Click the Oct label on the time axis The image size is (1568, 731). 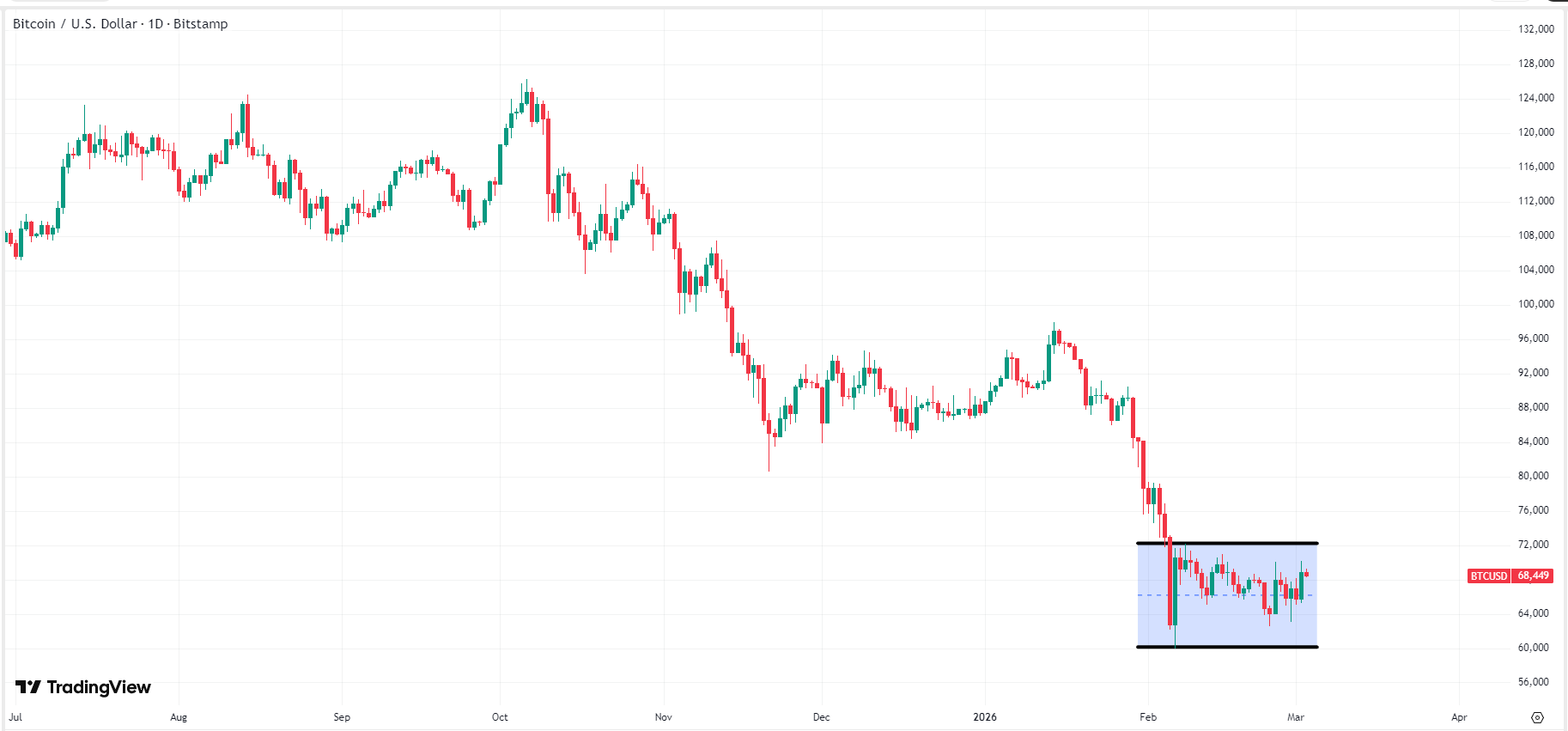(500, 717)
